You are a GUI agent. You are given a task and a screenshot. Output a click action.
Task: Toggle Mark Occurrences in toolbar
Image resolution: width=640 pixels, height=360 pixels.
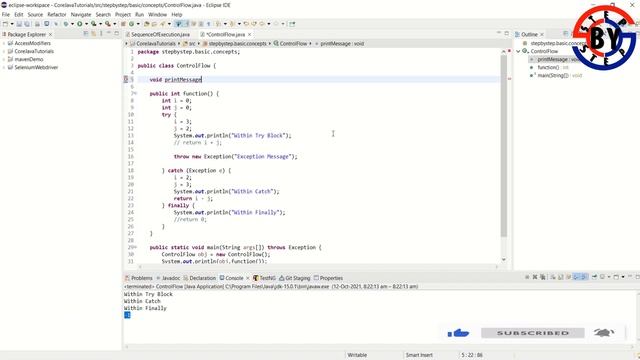pyautogui.click(x=178, y=24)
